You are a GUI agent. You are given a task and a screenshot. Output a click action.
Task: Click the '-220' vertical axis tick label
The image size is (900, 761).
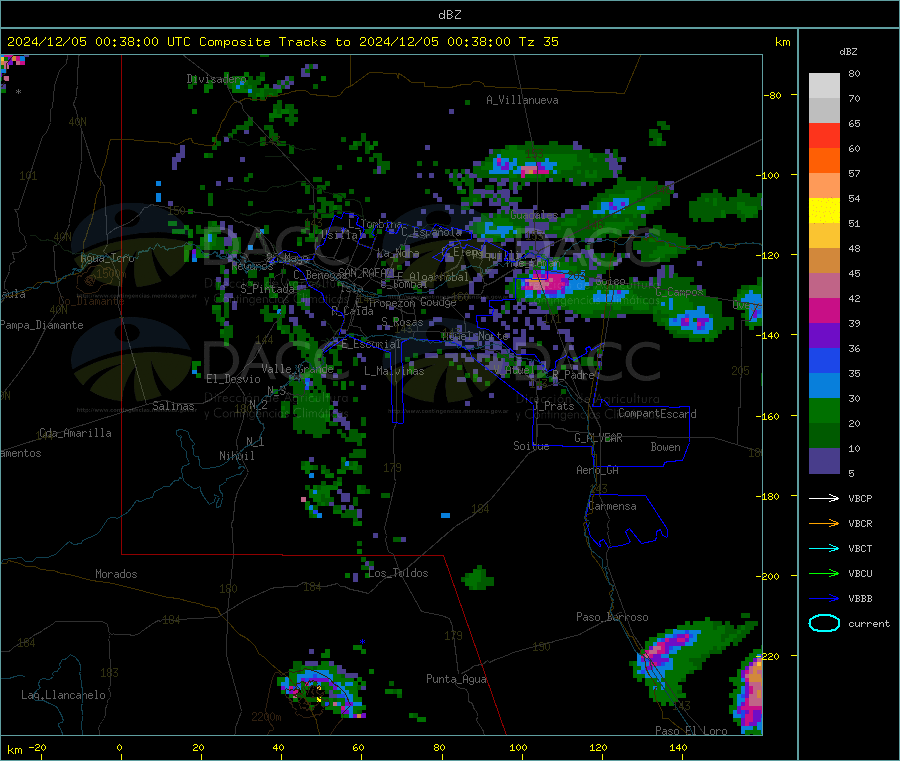(769, 657)
